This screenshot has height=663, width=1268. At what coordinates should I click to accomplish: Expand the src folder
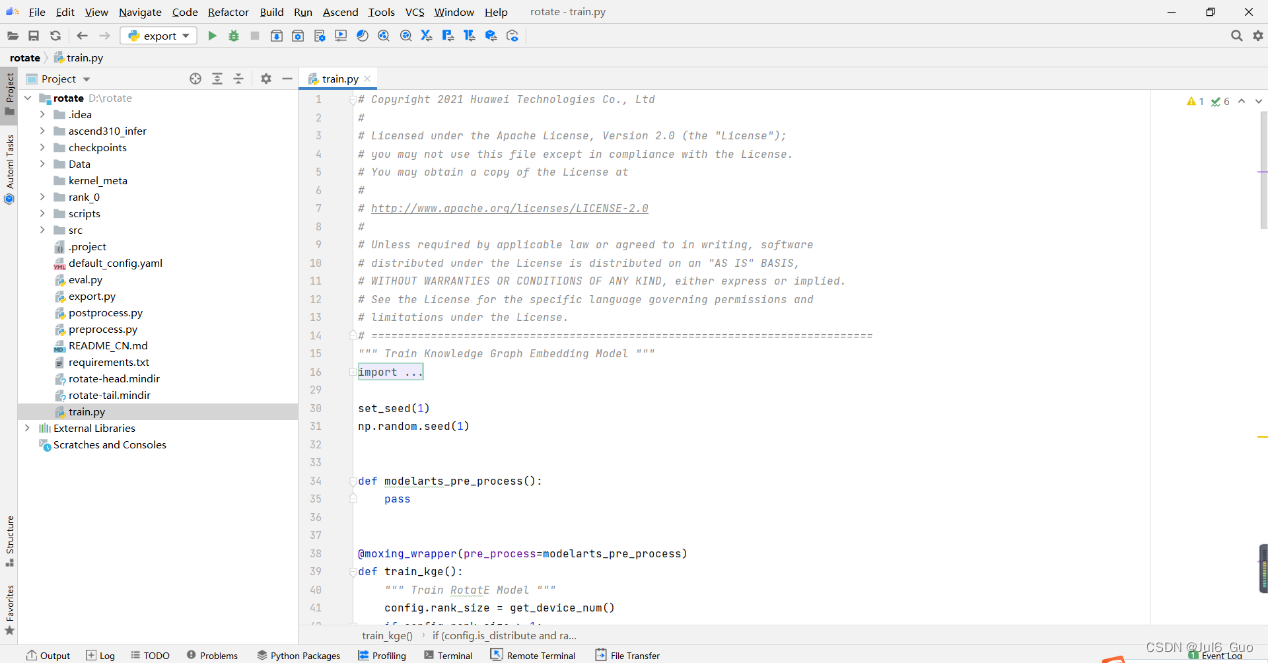click(x=43, y=230)
